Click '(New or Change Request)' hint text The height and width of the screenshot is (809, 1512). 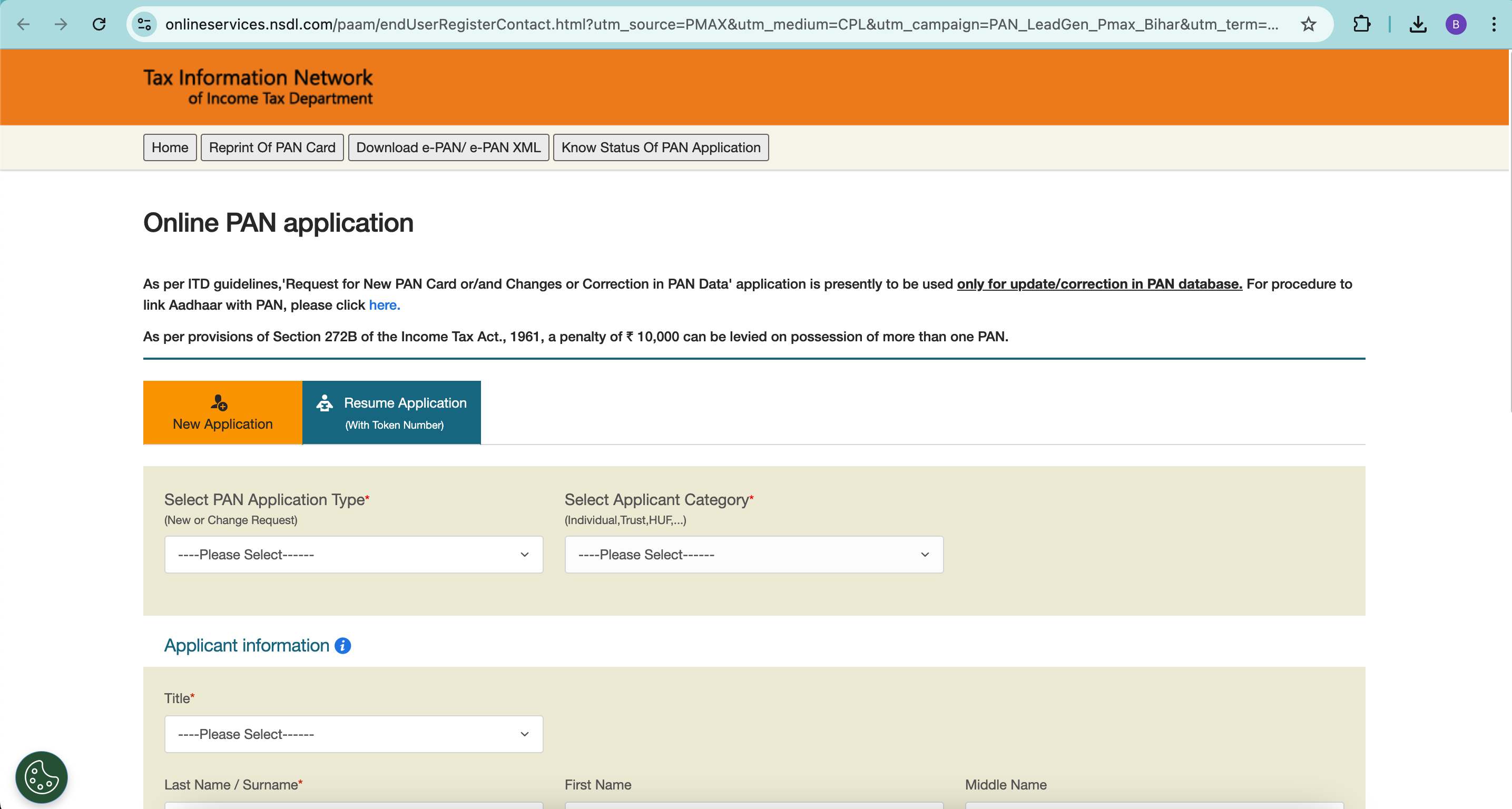231,520
